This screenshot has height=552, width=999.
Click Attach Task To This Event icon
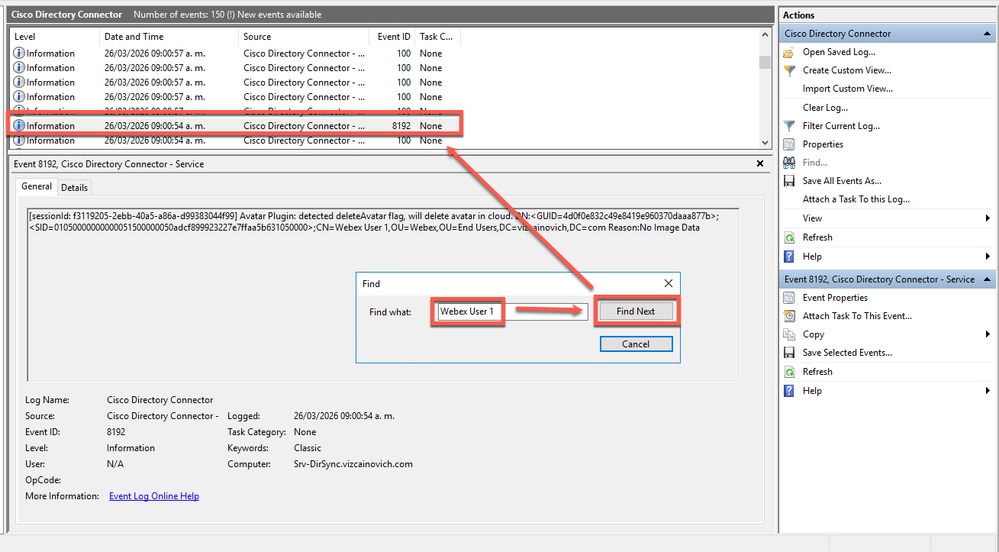click(x=789, y=316)
